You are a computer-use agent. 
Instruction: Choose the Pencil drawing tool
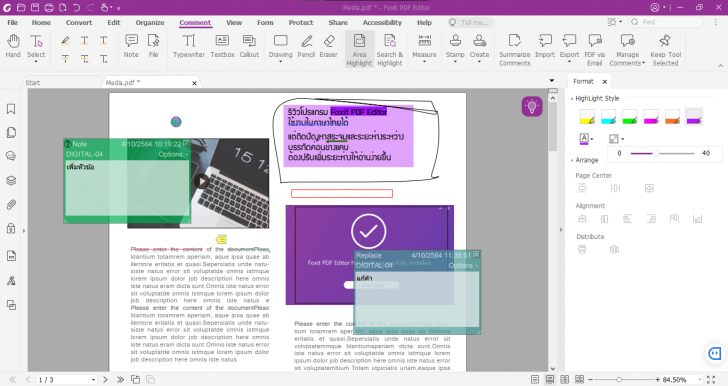[x=306, y=46]
